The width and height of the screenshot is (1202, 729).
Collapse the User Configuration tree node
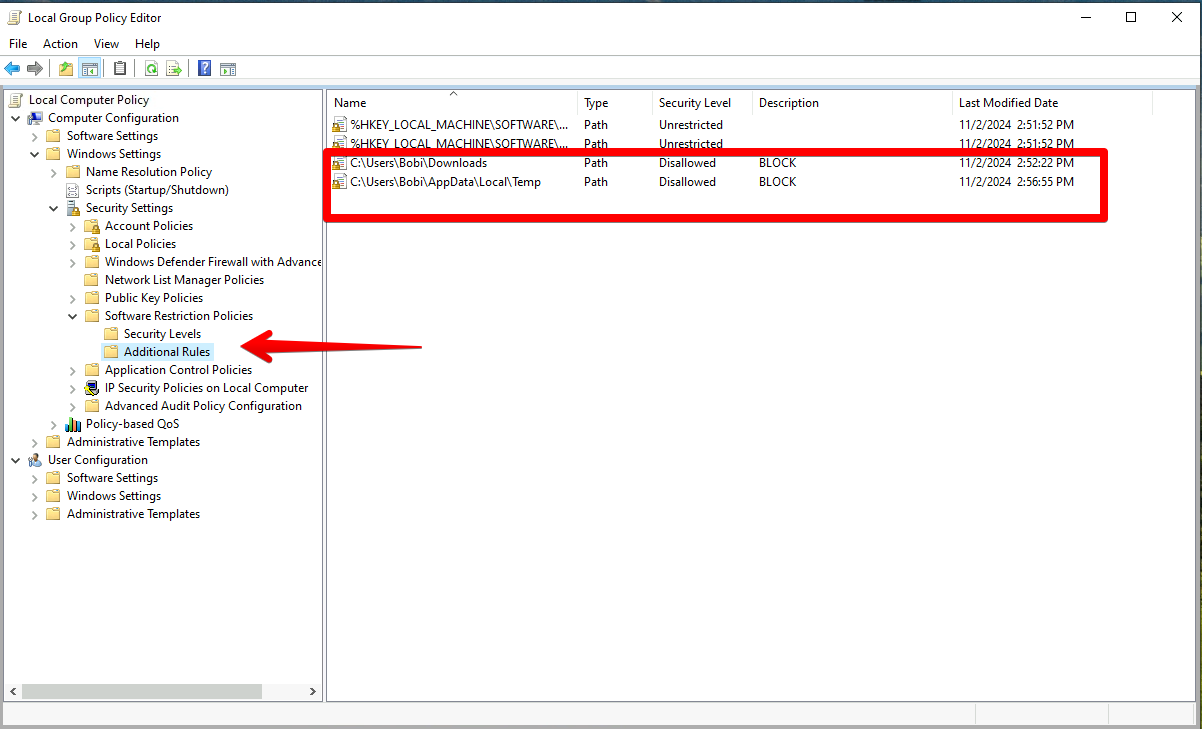tap(16, 460)
